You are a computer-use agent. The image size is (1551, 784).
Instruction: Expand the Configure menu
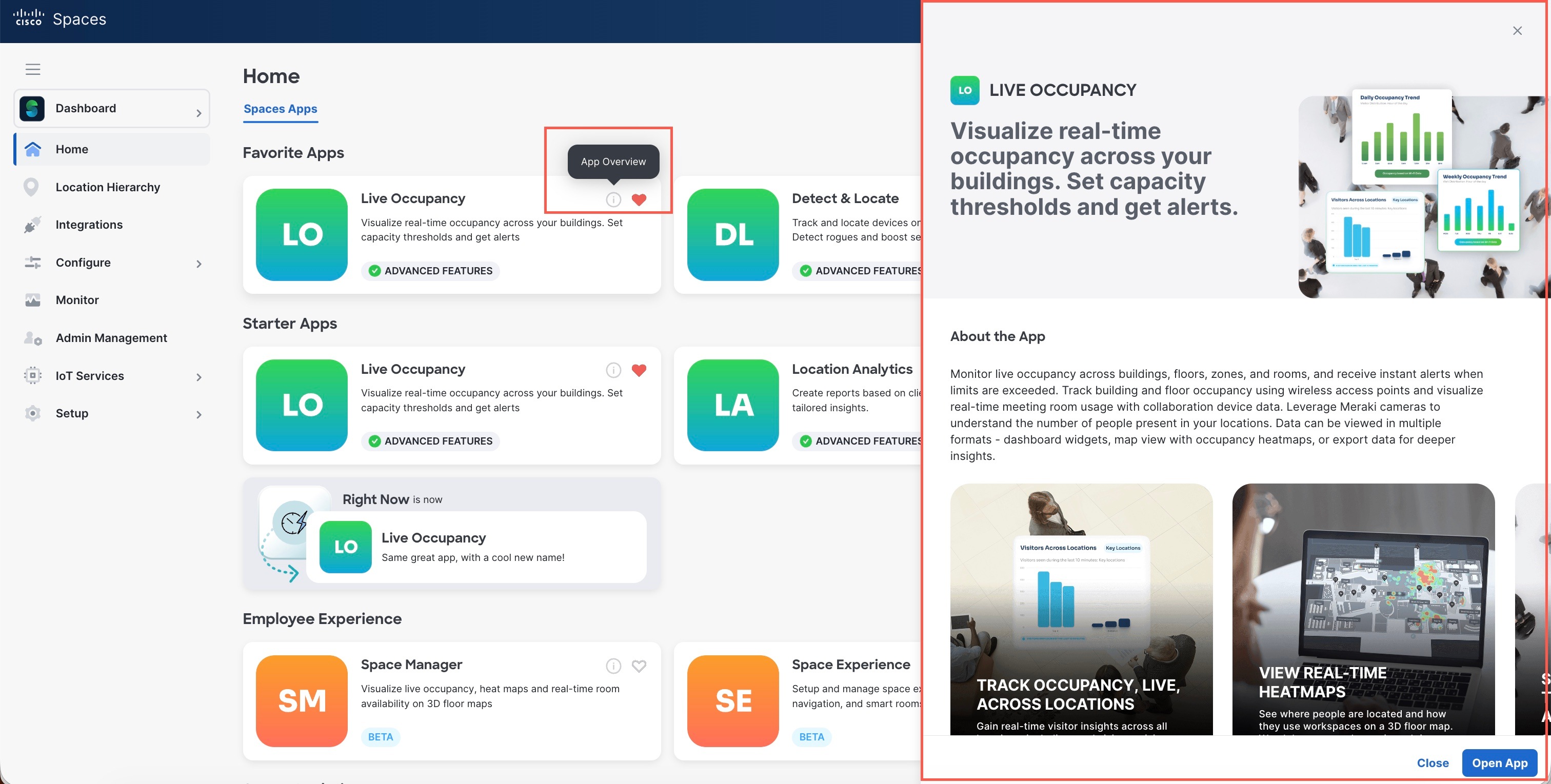(x=198, y=263)
